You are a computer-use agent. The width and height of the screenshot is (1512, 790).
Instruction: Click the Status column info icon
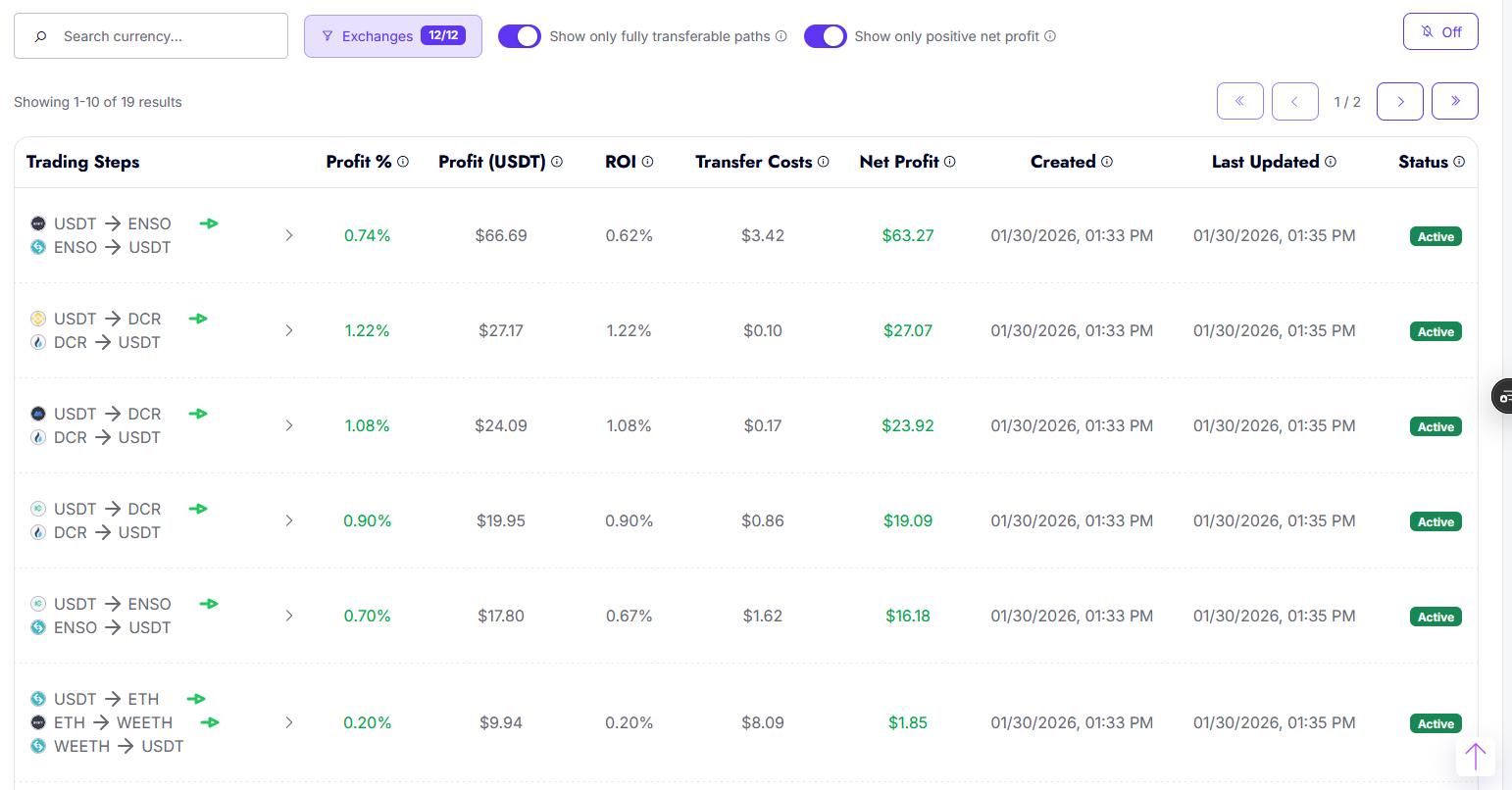coord(1459,162)
